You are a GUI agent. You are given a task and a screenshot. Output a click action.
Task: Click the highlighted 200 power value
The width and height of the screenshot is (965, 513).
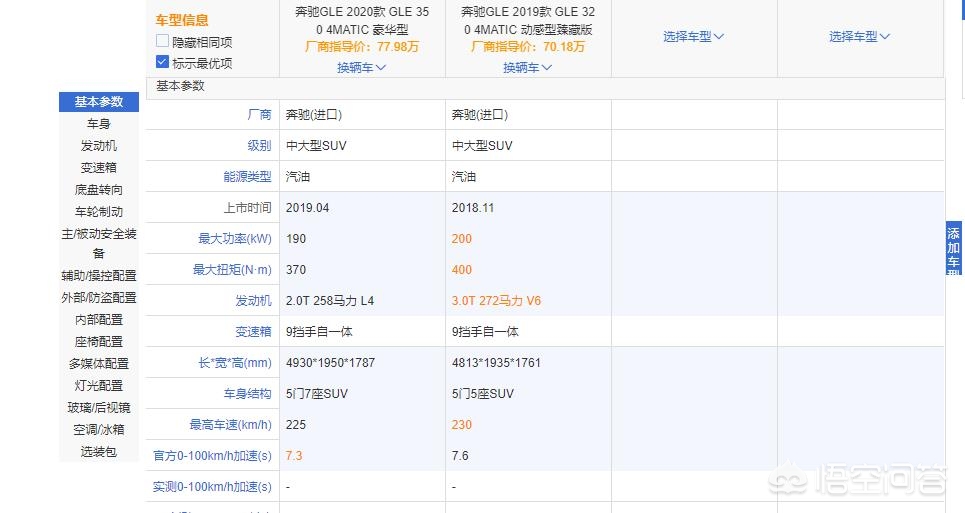coord(462,239)
